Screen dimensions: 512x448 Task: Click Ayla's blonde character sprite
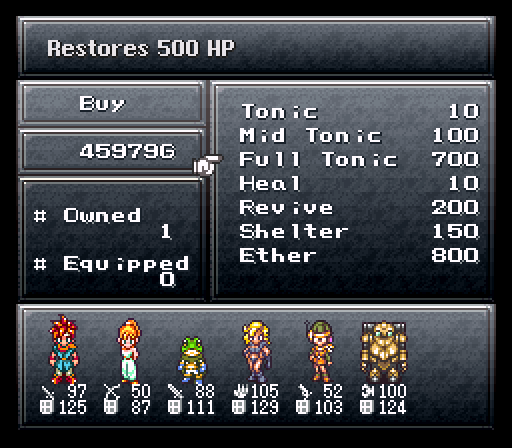pos(257,351)
